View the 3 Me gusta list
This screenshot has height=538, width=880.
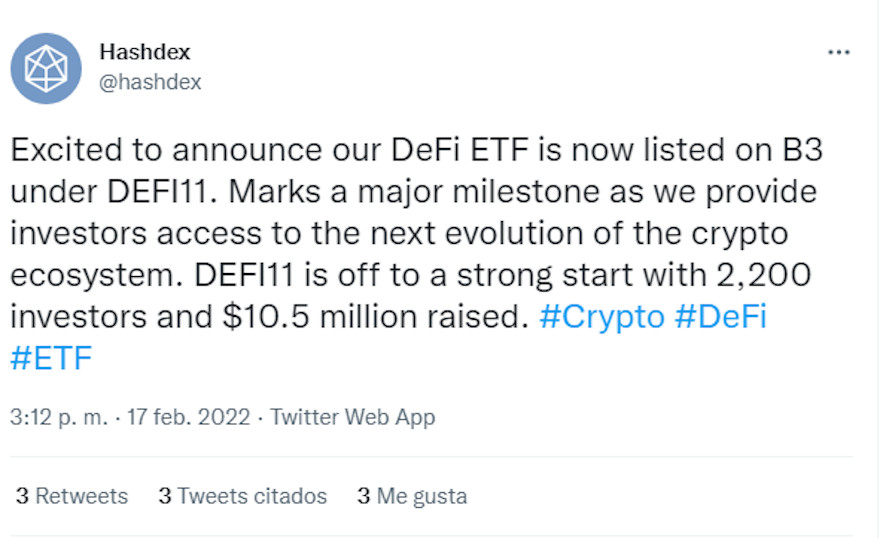click(412, 496)
